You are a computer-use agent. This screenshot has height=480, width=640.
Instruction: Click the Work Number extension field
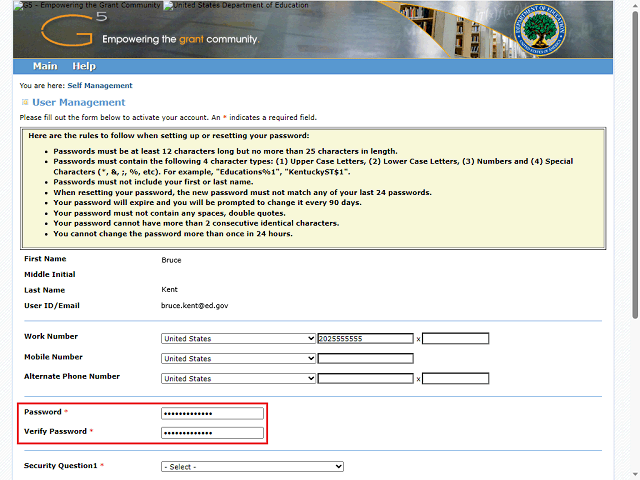456,339
